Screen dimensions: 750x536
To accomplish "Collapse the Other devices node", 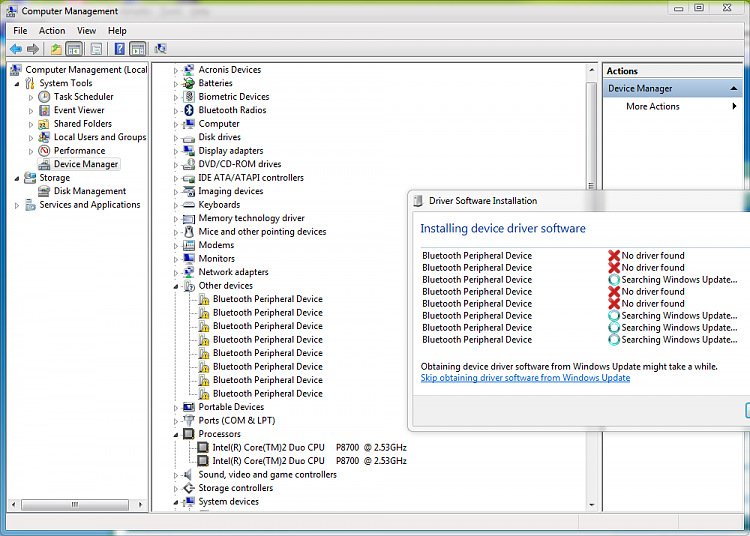I will (176, 286).
